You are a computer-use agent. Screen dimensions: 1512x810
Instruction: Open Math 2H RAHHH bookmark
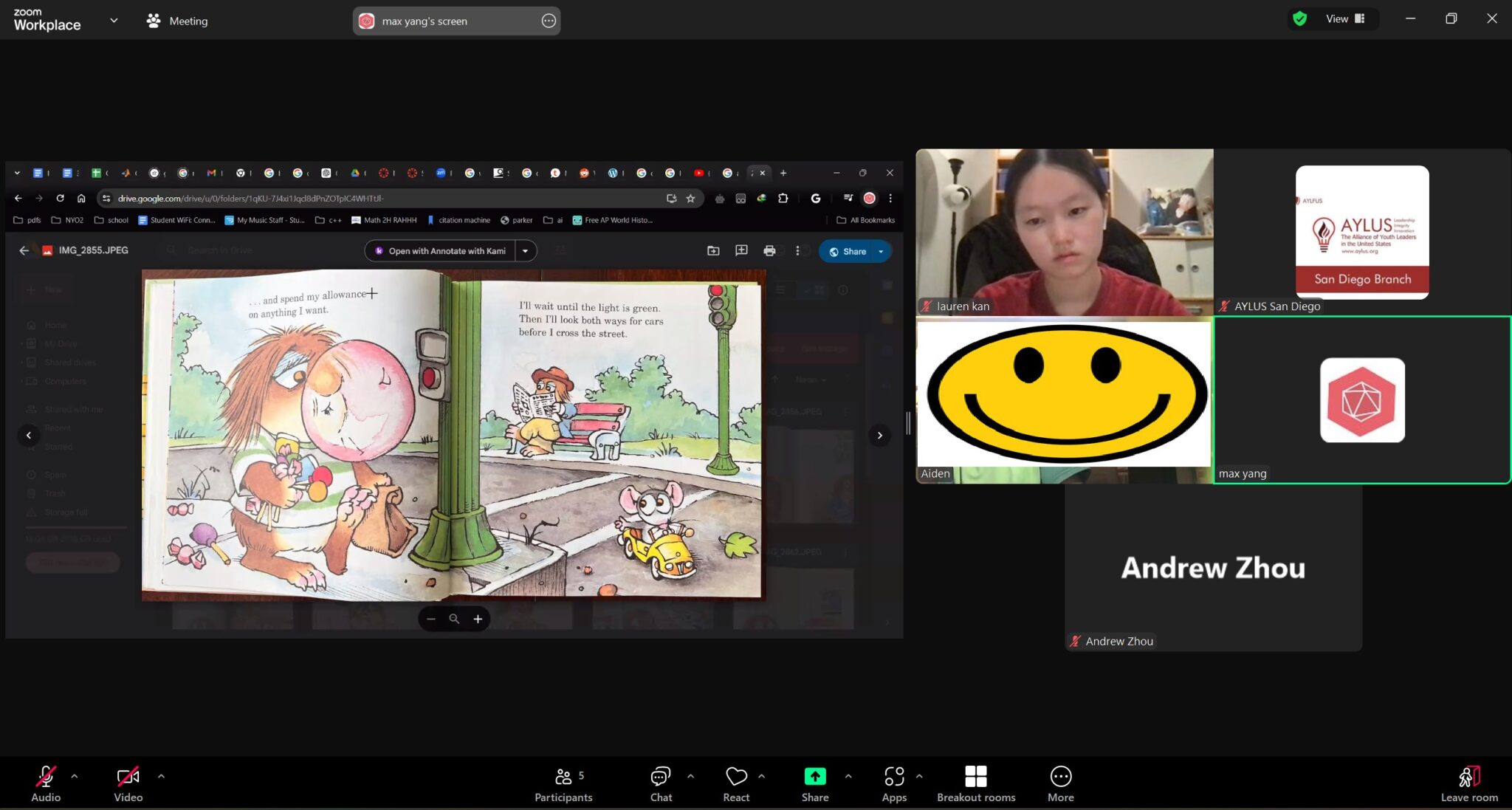pos(384,220)
